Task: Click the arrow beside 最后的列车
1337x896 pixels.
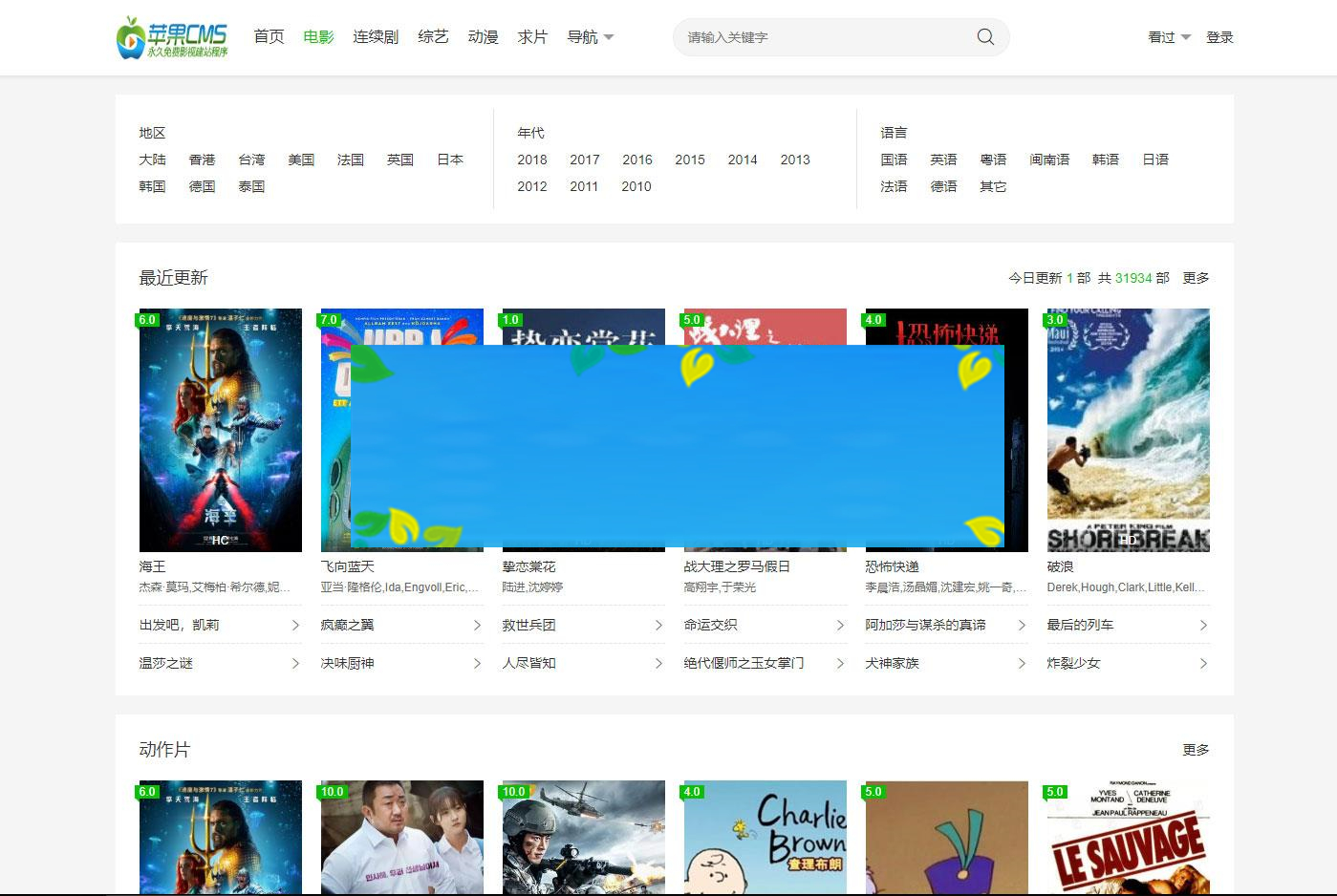Action: click(1204, 625)
